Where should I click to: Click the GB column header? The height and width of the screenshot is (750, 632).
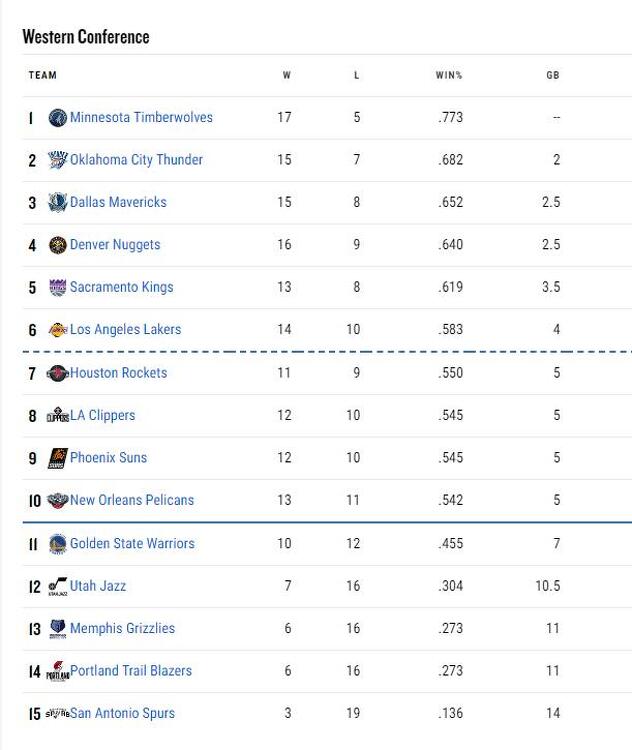tap(553, 76)
